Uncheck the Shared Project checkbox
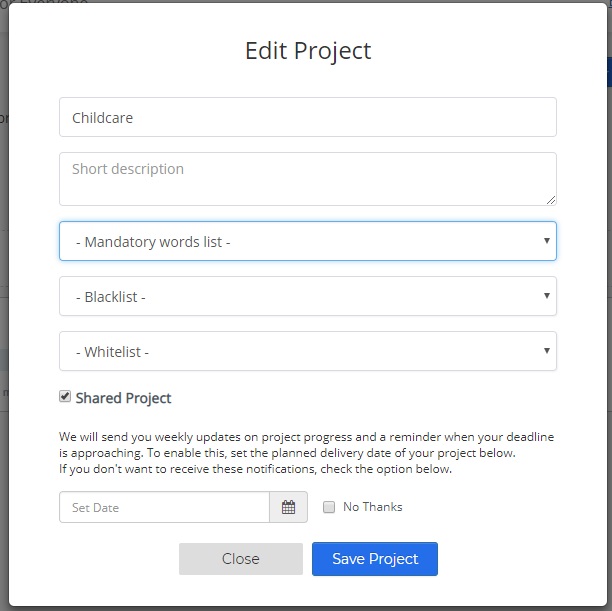 pos(65,397)
